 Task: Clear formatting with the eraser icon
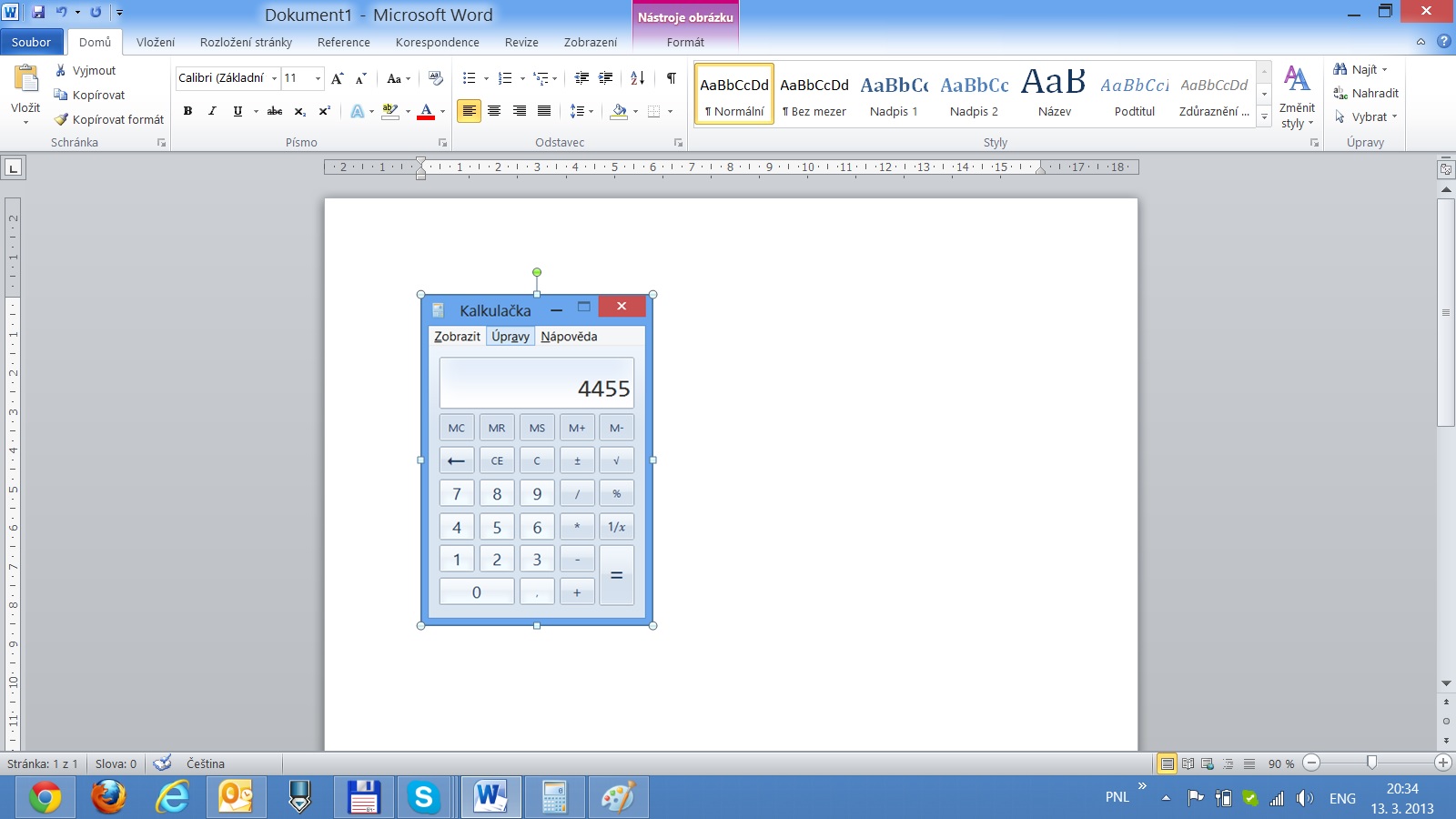[436, 78]
